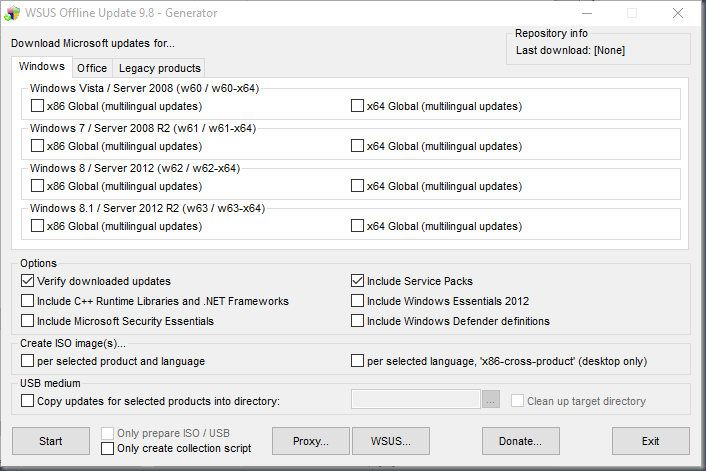Screen dimensions: 706x471
Task: Open Proxy... settings
Action: pyautogui.click(x=310, y=441)
